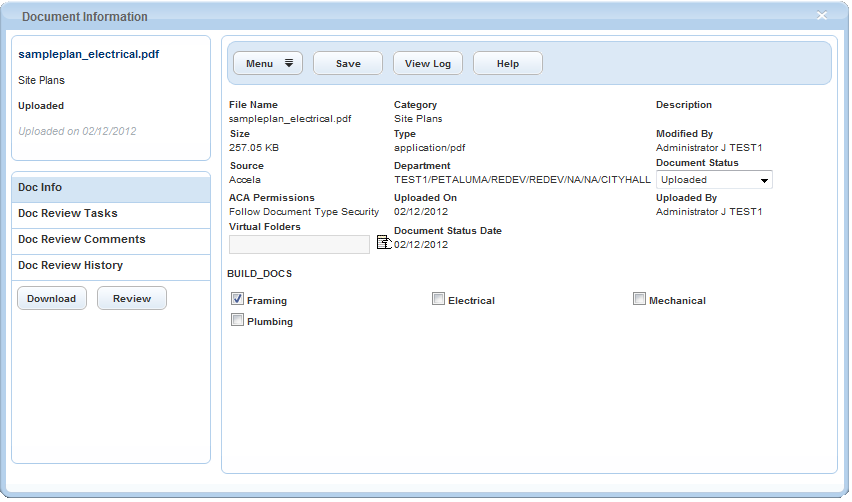
Task: Select the Doc Info tab
Action: tap(110, 188)
